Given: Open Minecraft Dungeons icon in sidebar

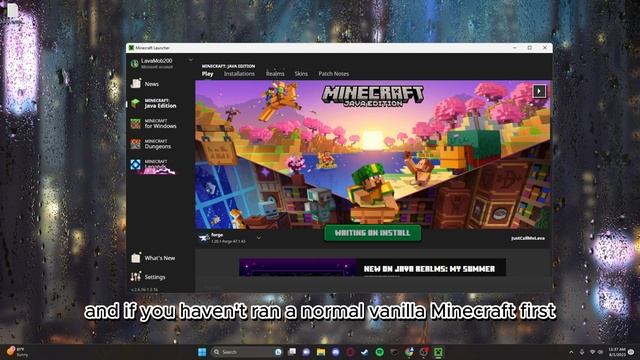Looking at the screenshot, I should pyautogui.click(x=136, y=144).
